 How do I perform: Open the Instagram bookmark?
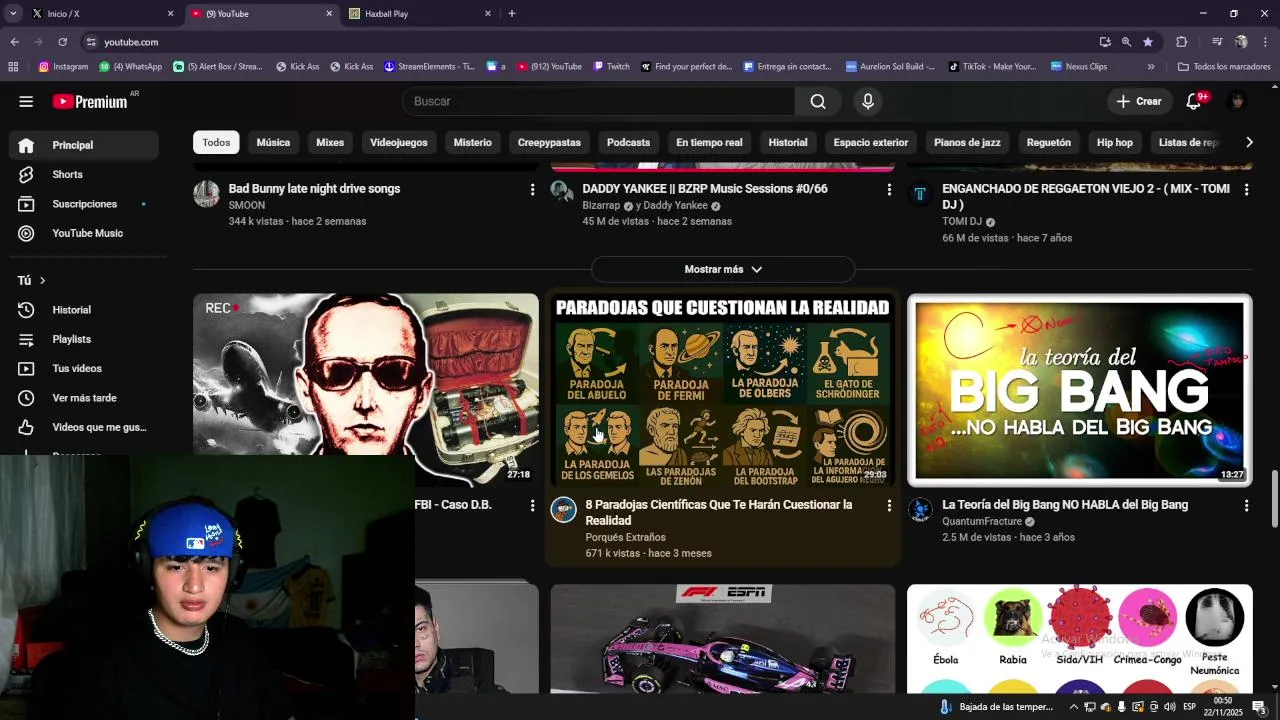(x=63, y=67)
